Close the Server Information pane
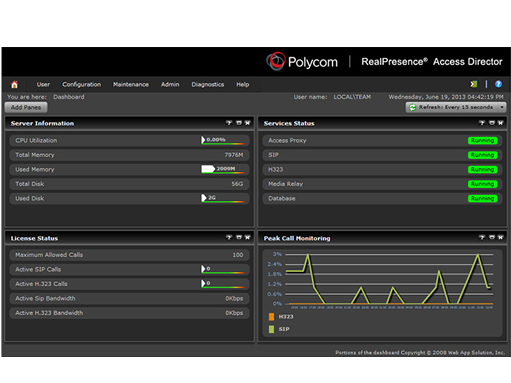This screenshot has height=383, width=511. pos(247,123)
